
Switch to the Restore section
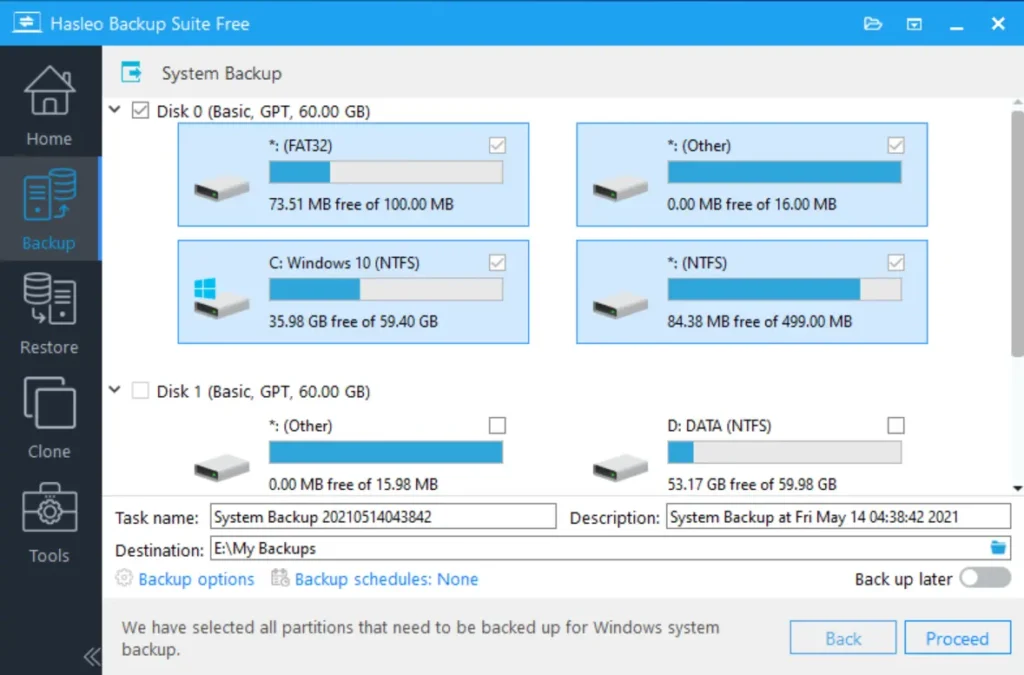pyautogui.click(x=48, y=313)
